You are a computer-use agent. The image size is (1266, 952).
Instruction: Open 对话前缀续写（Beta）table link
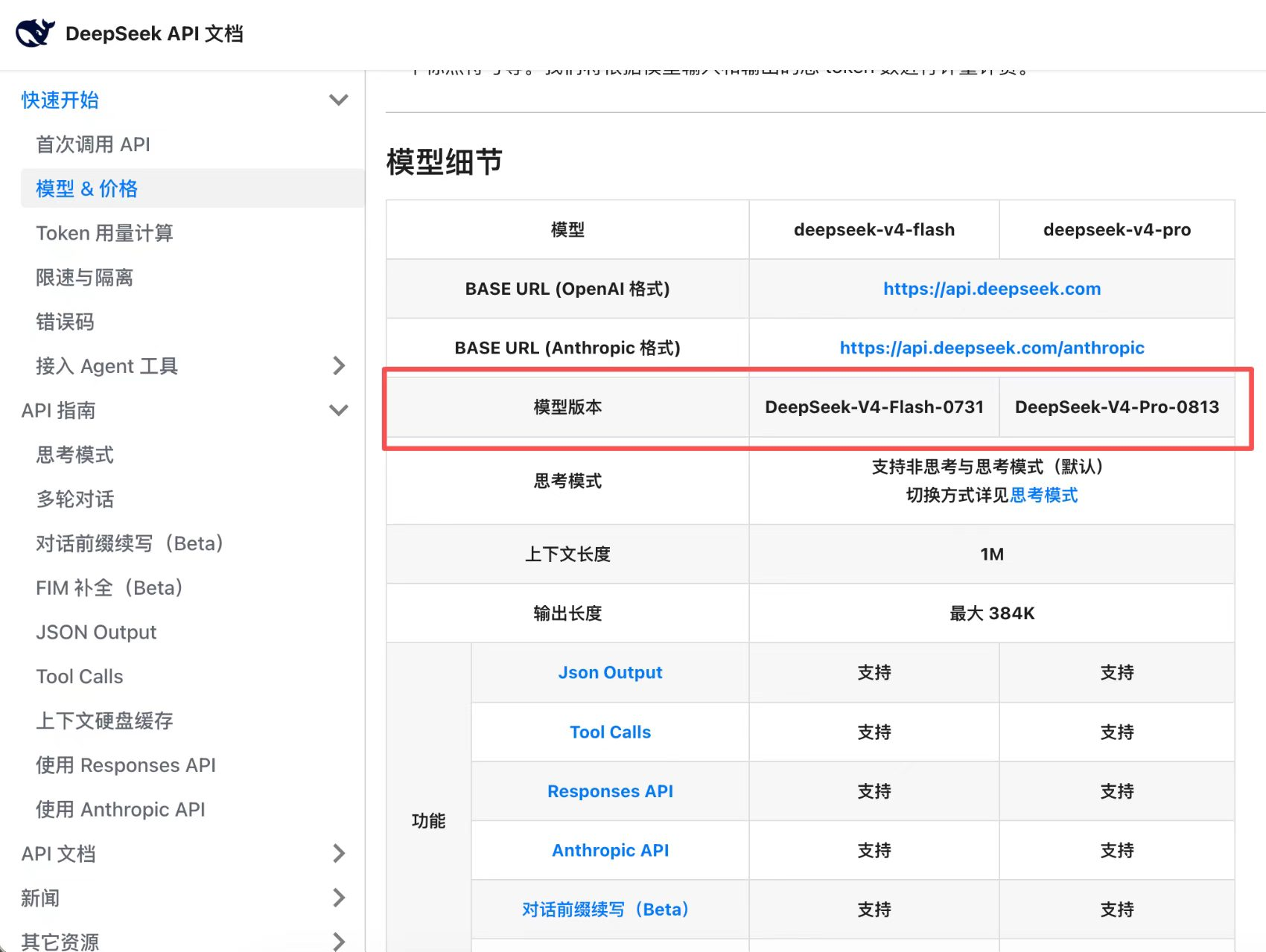[x=605, y=910]
